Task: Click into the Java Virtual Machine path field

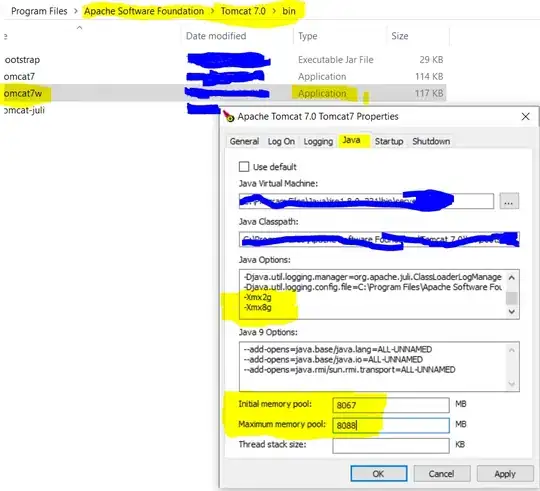Action: coord(366,201)
